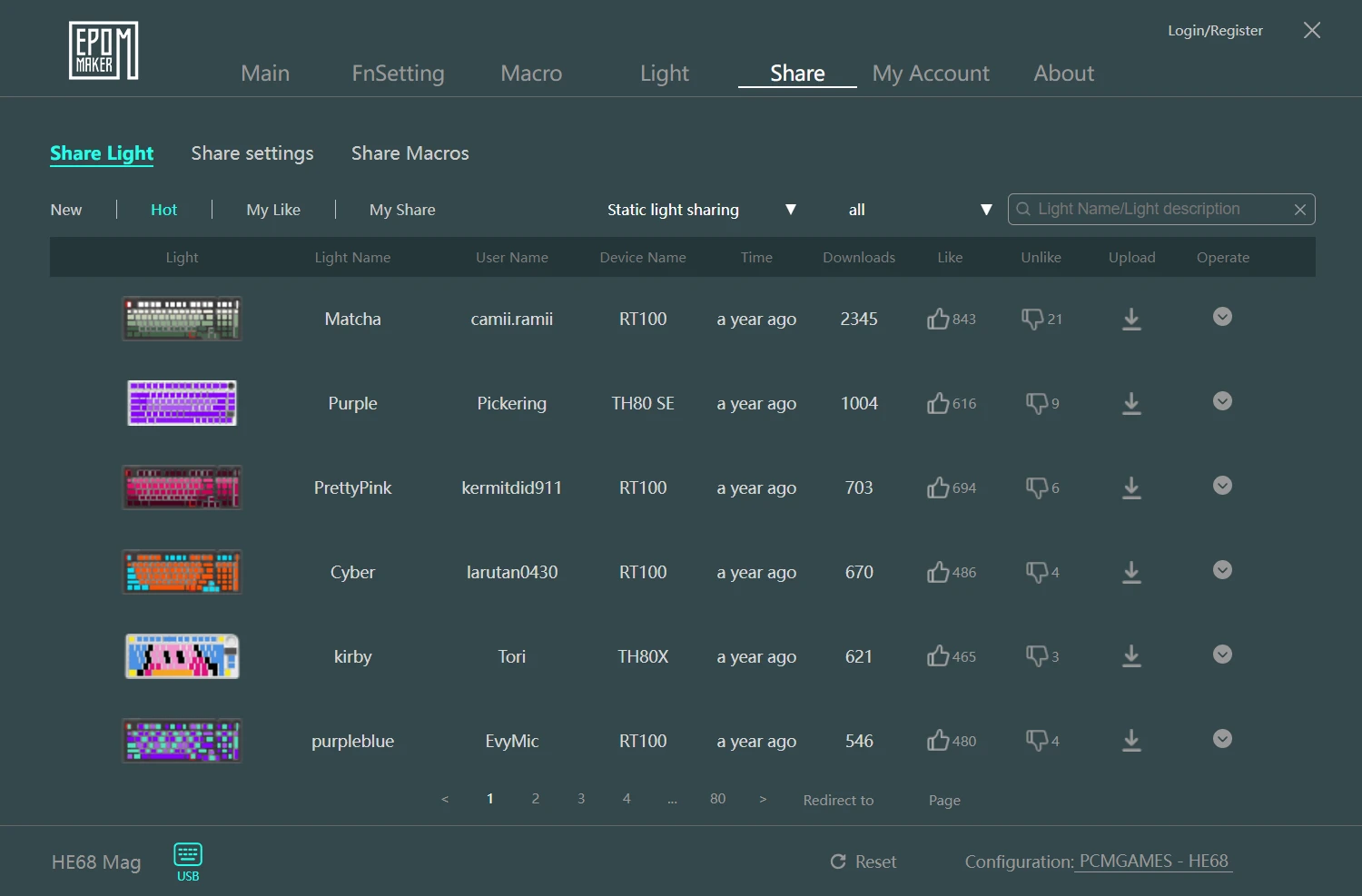Like the Purple light profile
This screenshot has height=896, width=1362.
pos(938,403)
